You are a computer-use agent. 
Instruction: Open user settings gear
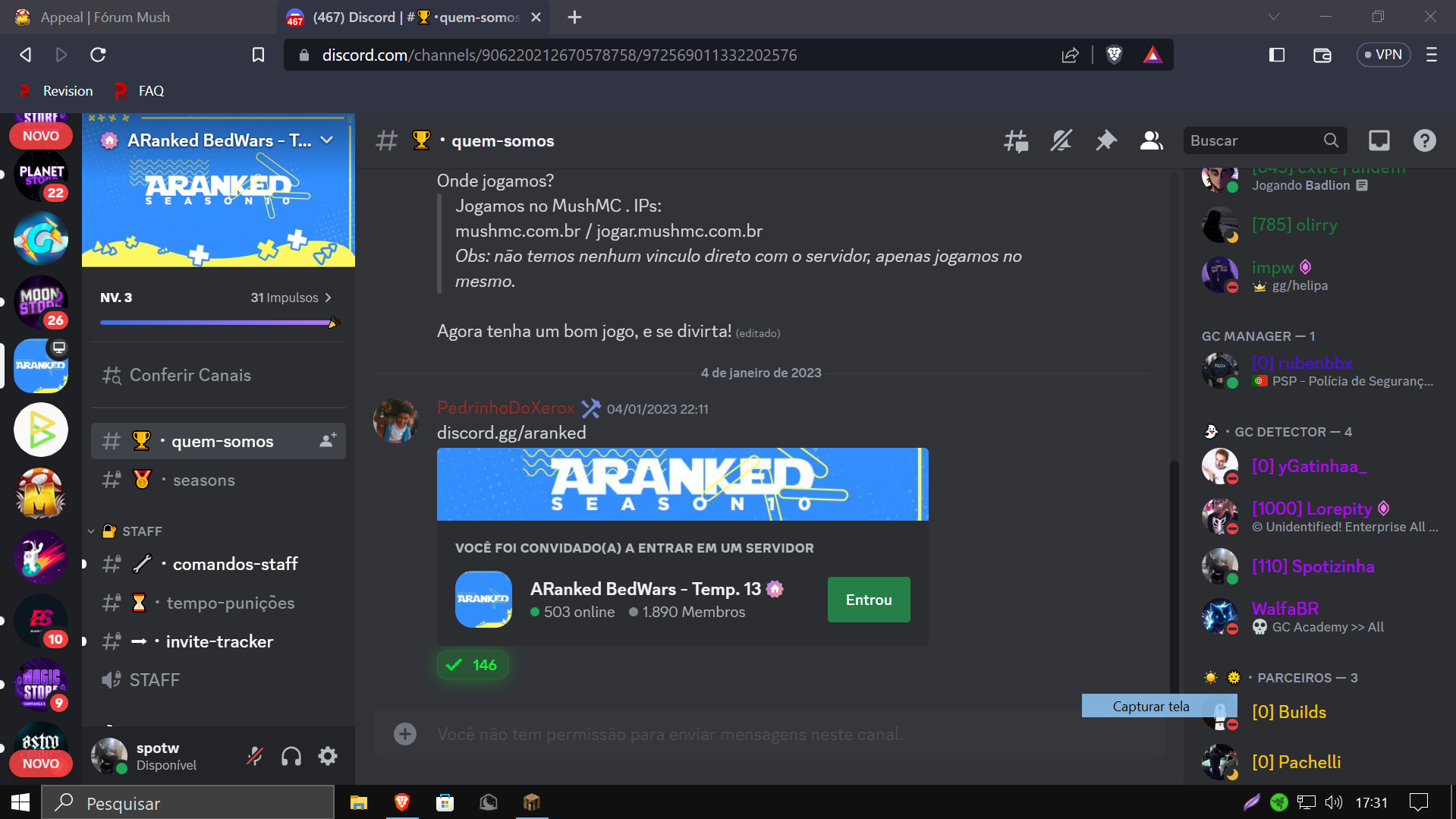point(328,756)
